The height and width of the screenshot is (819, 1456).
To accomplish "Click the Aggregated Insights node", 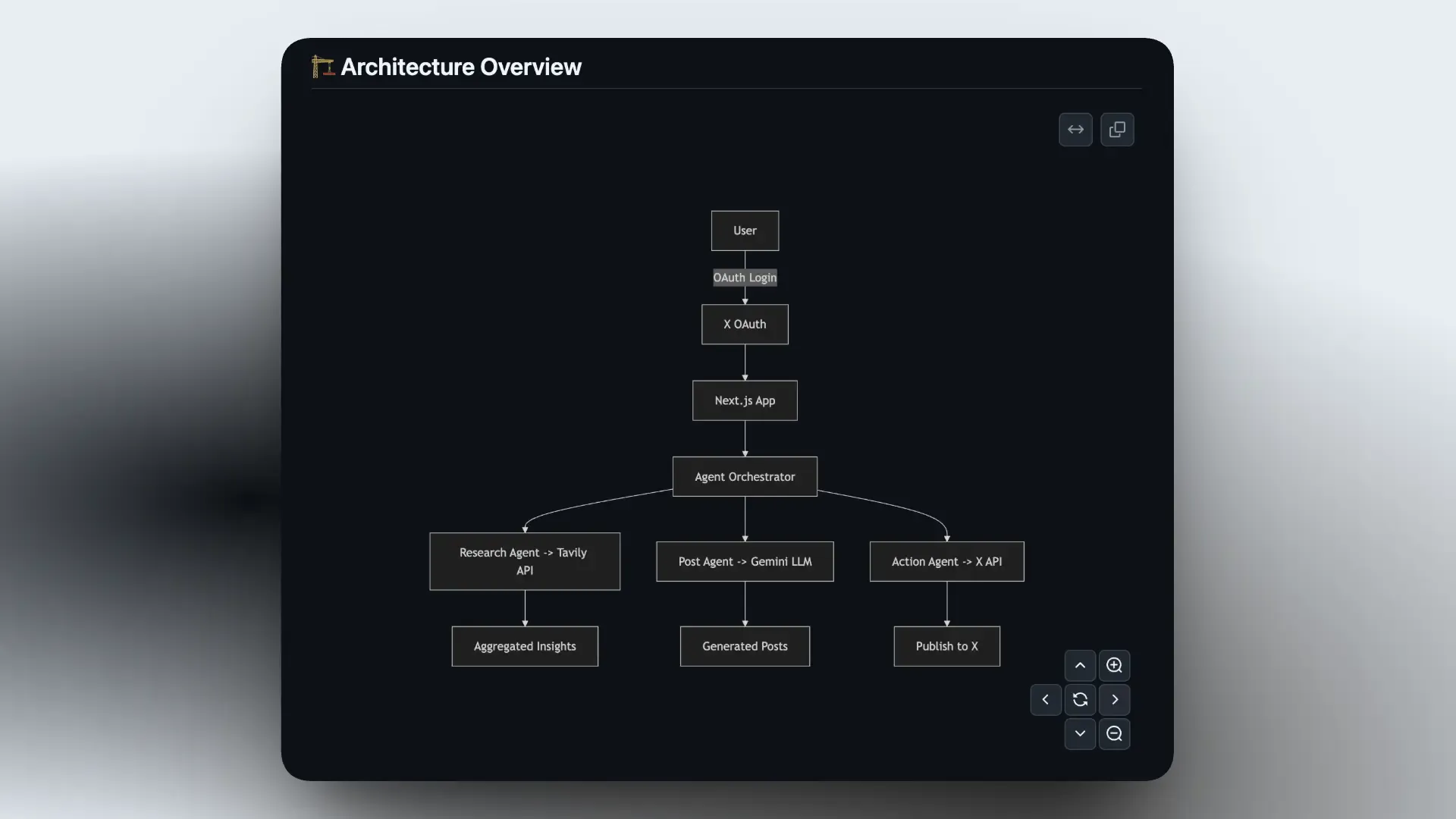I will pos(525,647).
